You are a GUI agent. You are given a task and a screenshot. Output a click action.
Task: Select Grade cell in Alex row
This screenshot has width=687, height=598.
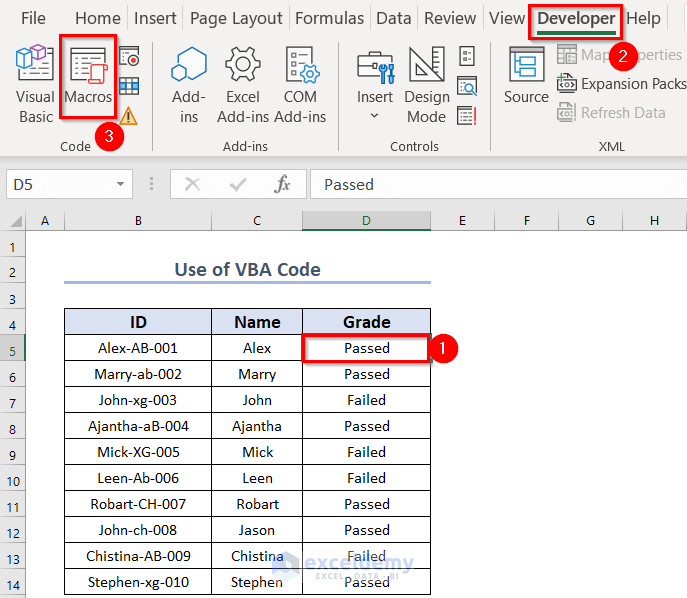tap(366, 348)
